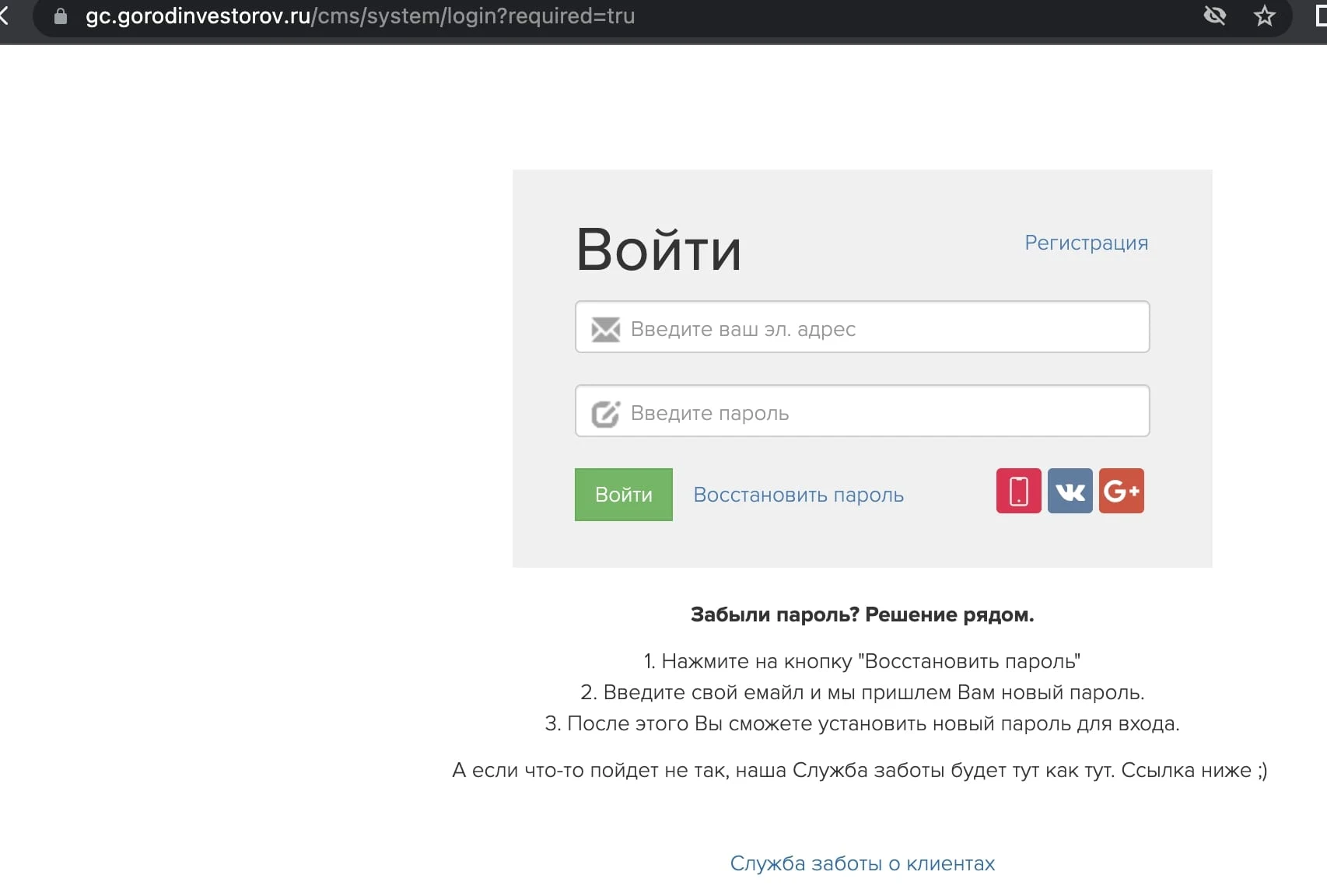Click the green Войти button

624,495
